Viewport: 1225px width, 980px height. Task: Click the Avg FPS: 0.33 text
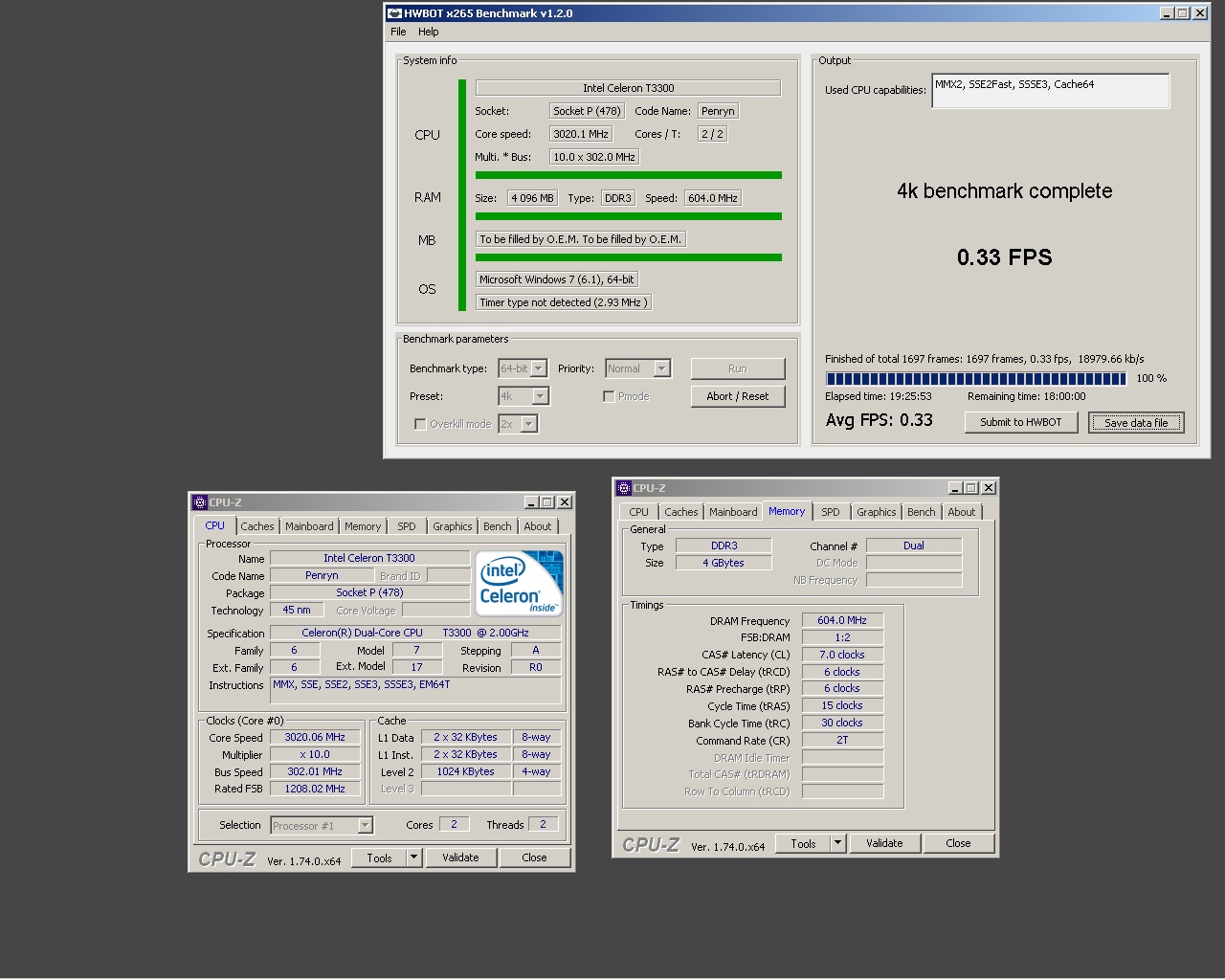point(880,420)
